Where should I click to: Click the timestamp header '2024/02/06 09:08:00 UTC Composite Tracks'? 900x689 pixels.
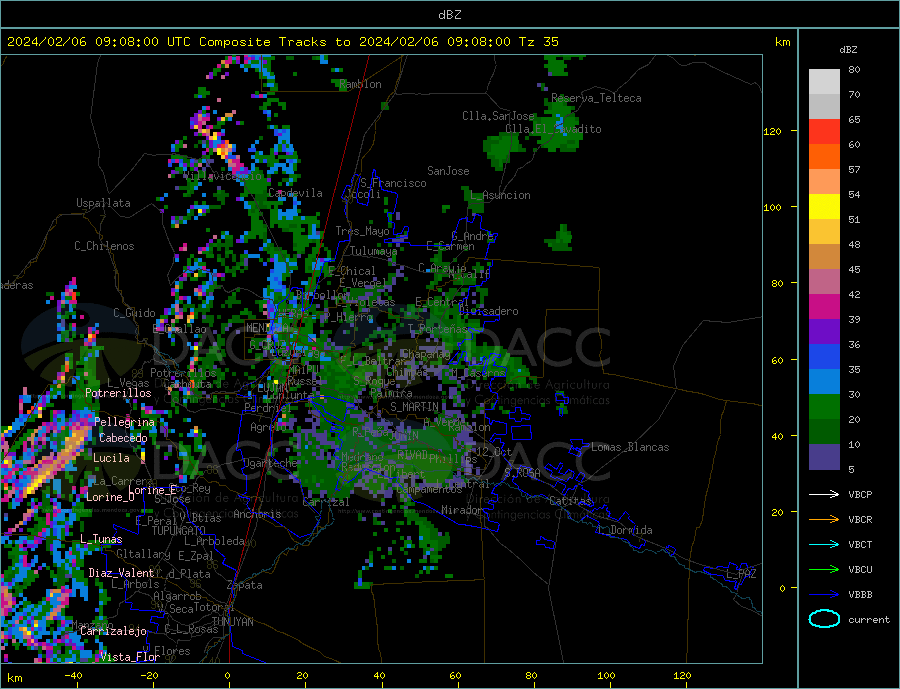pos(166,42)
